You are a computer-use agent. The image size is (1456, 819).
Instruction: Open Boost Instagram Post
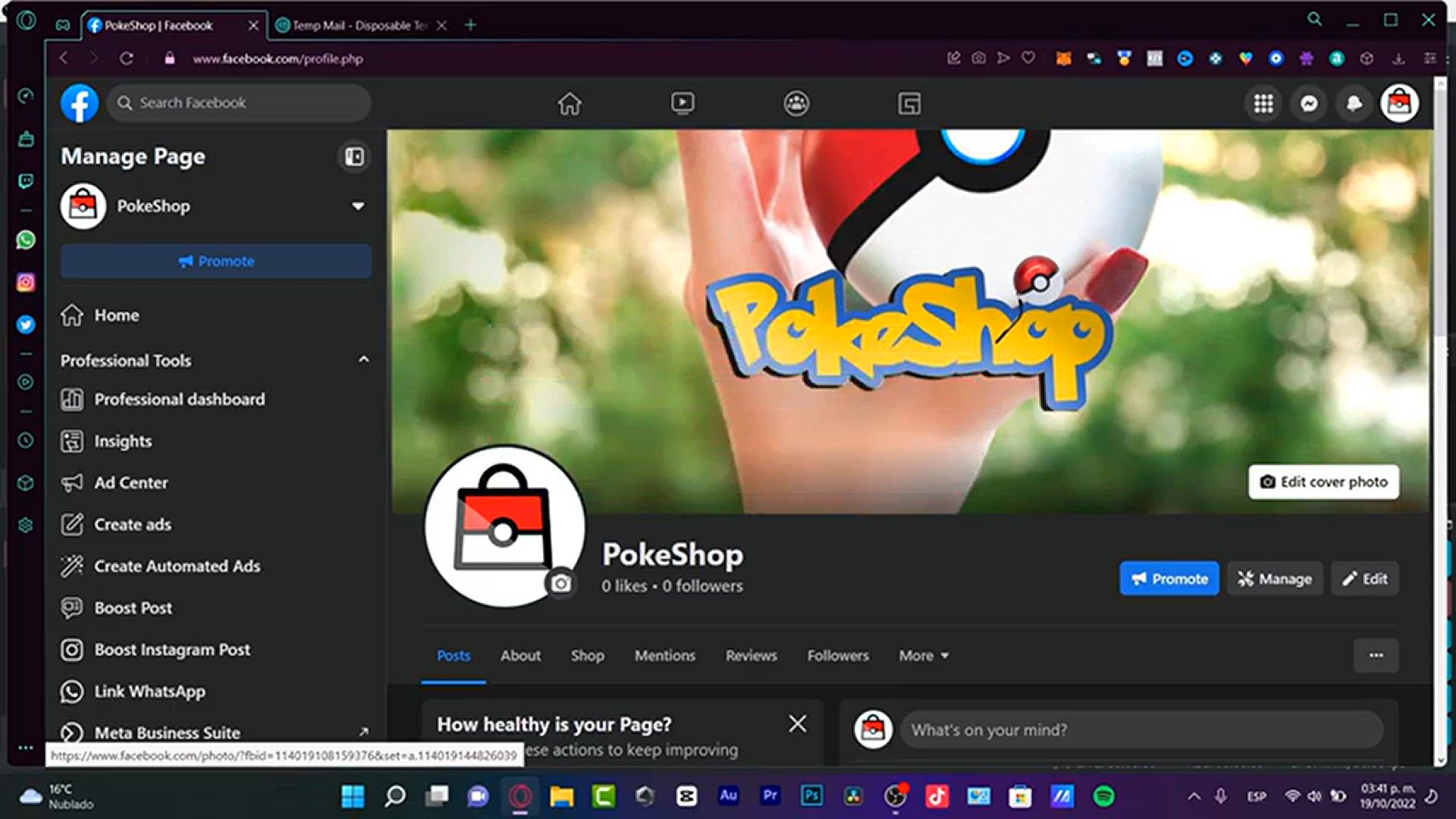click(x=216, y=650)
